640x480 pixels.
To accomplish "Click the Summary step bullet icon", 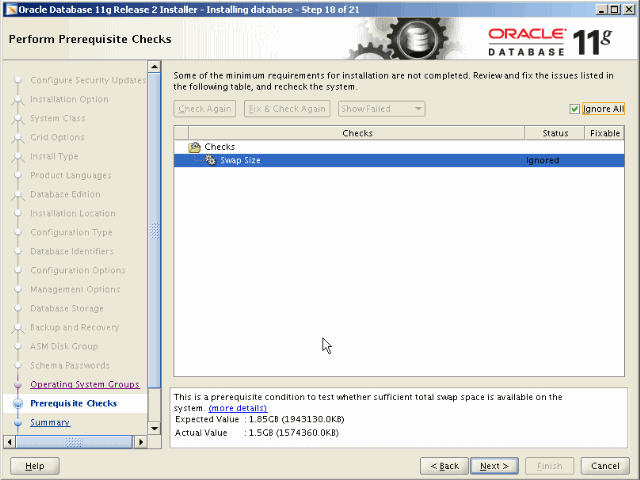I will [x=18, y=422].
